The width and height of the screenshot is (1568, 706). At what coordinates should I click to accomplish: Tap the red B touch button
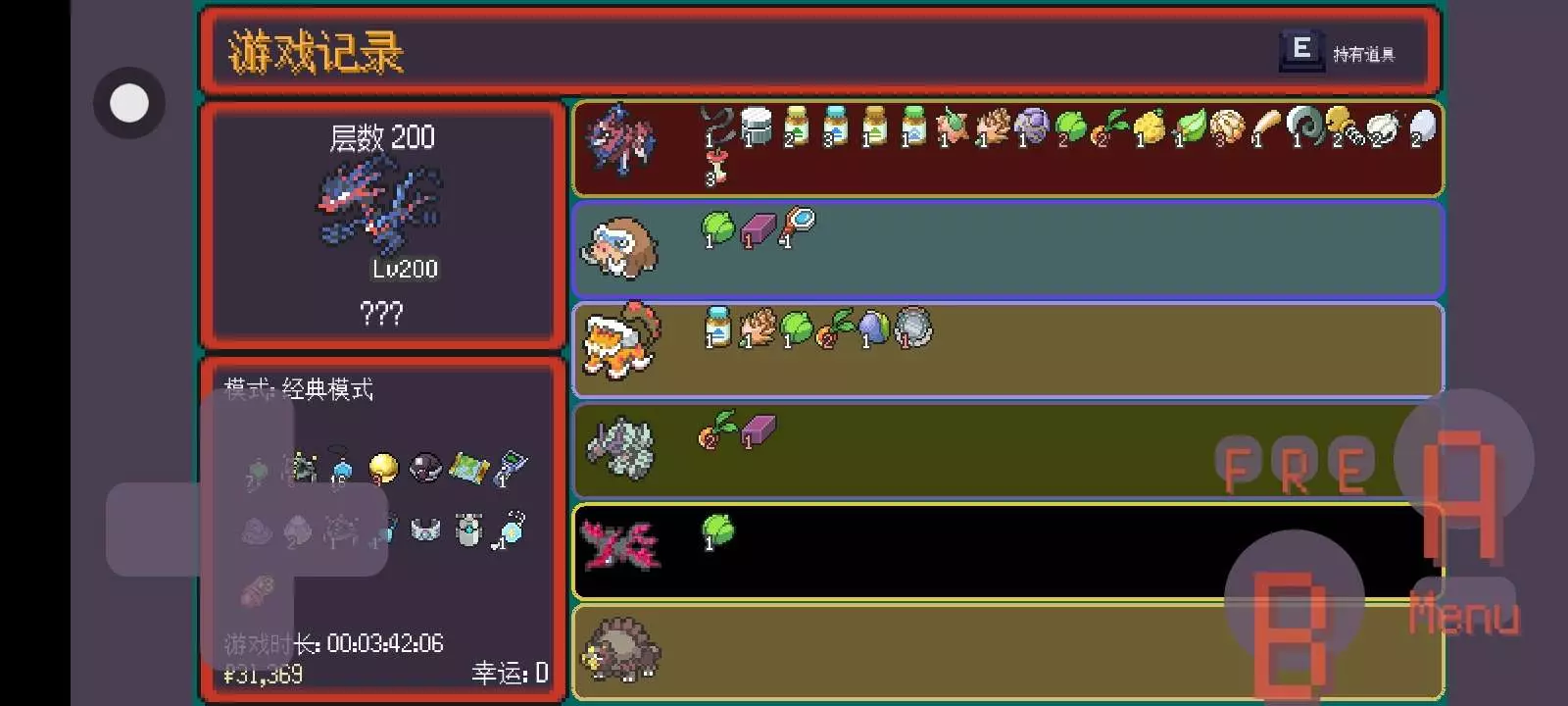(x=1294, y=600)
